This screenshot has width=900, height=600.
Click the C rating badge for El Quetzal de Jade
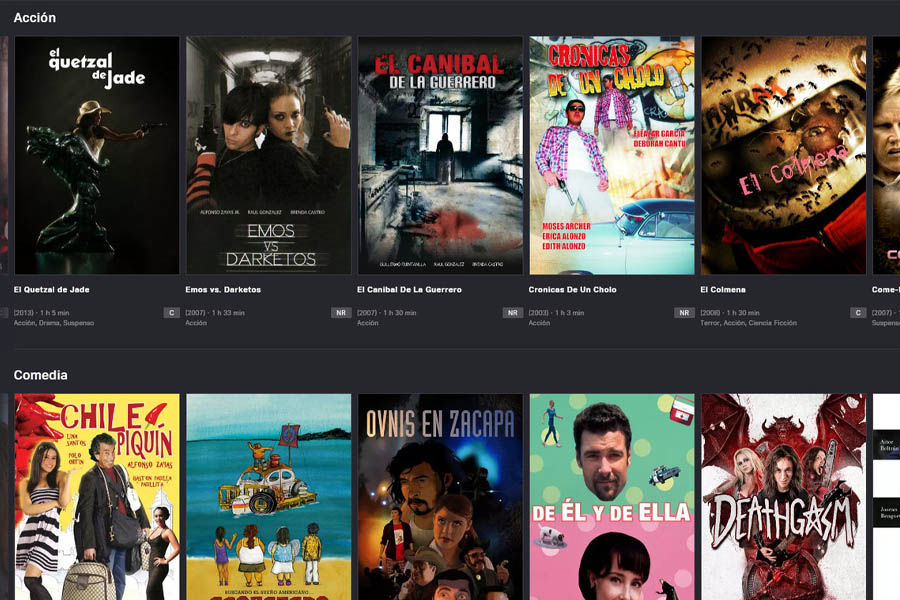pos(171,313)
